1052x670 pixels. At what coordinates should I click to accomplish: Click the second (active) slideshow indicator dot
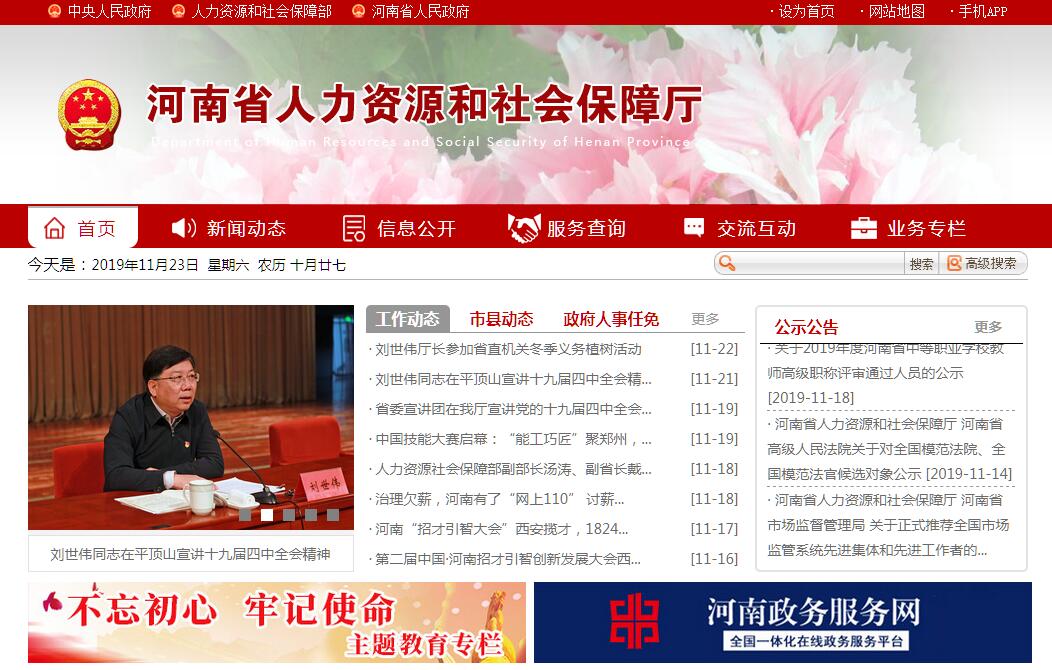(267, 515)
